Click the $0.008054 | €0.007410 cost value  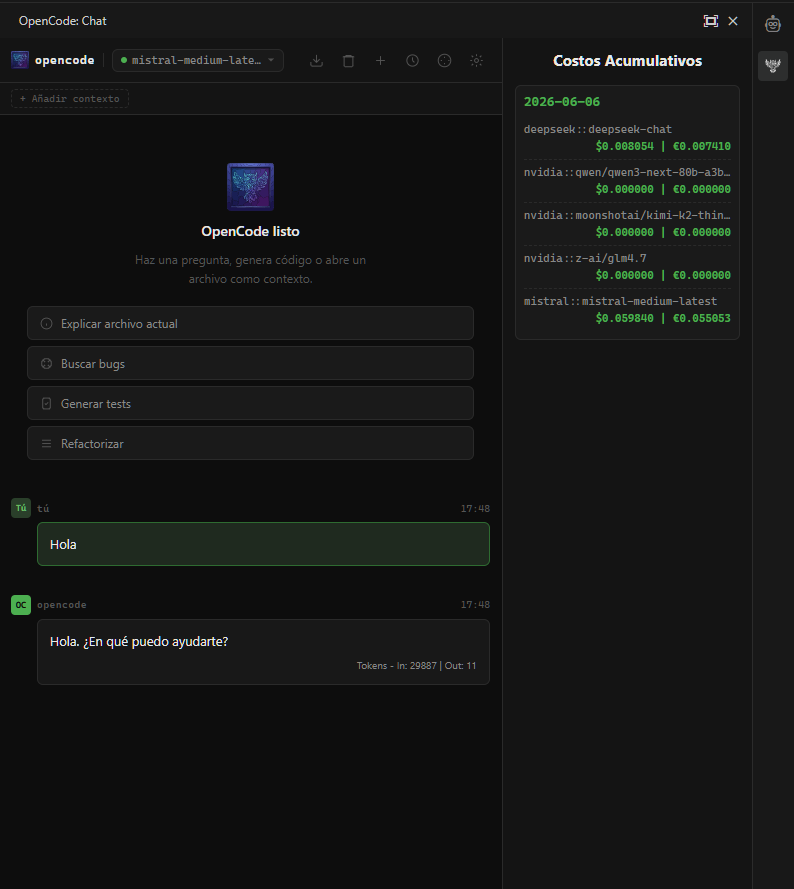tap(663, 146)
